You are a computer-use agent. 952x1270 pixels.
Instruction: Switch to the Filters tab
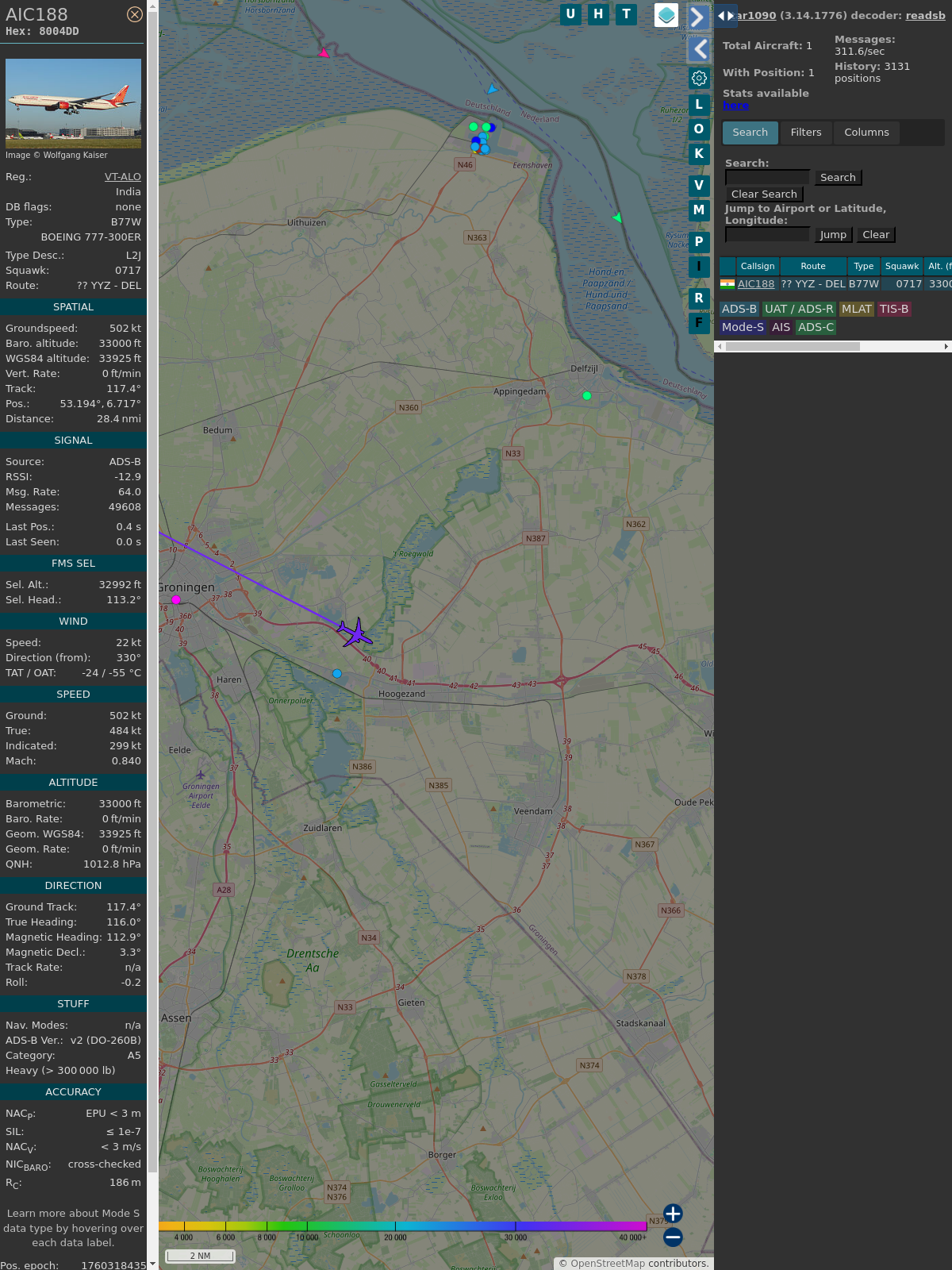[x=805, y=133]
